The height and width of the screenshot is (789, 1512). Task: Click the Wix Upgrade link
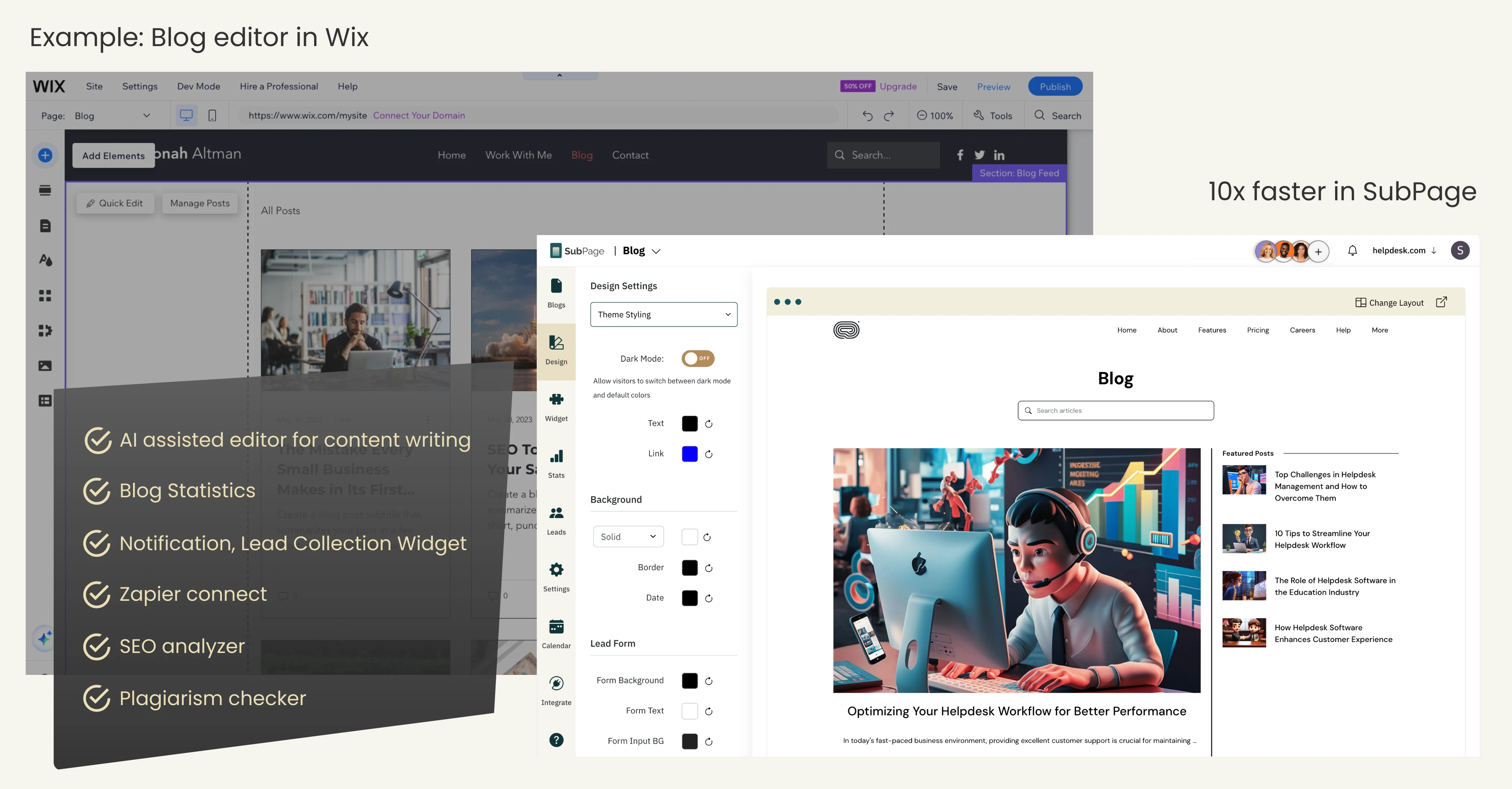897,86
